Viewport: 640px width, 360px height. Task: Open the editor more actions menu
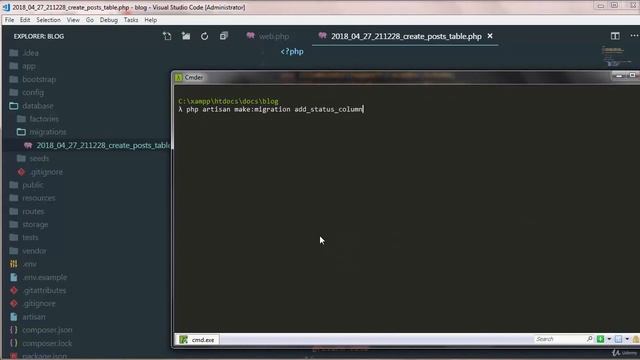(x=634, y=36)
